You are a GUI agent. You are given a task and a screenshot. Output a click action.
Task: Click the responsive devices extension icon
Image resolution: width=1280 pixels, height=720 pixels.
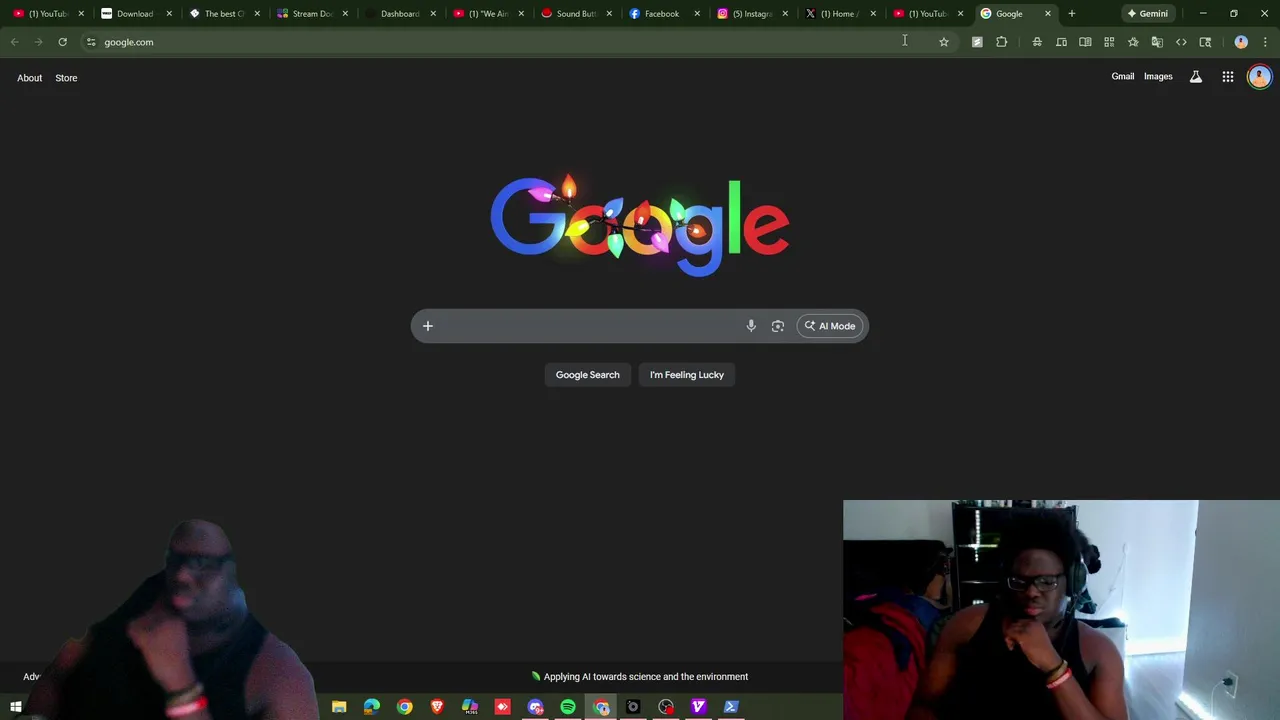[1061, 42]
